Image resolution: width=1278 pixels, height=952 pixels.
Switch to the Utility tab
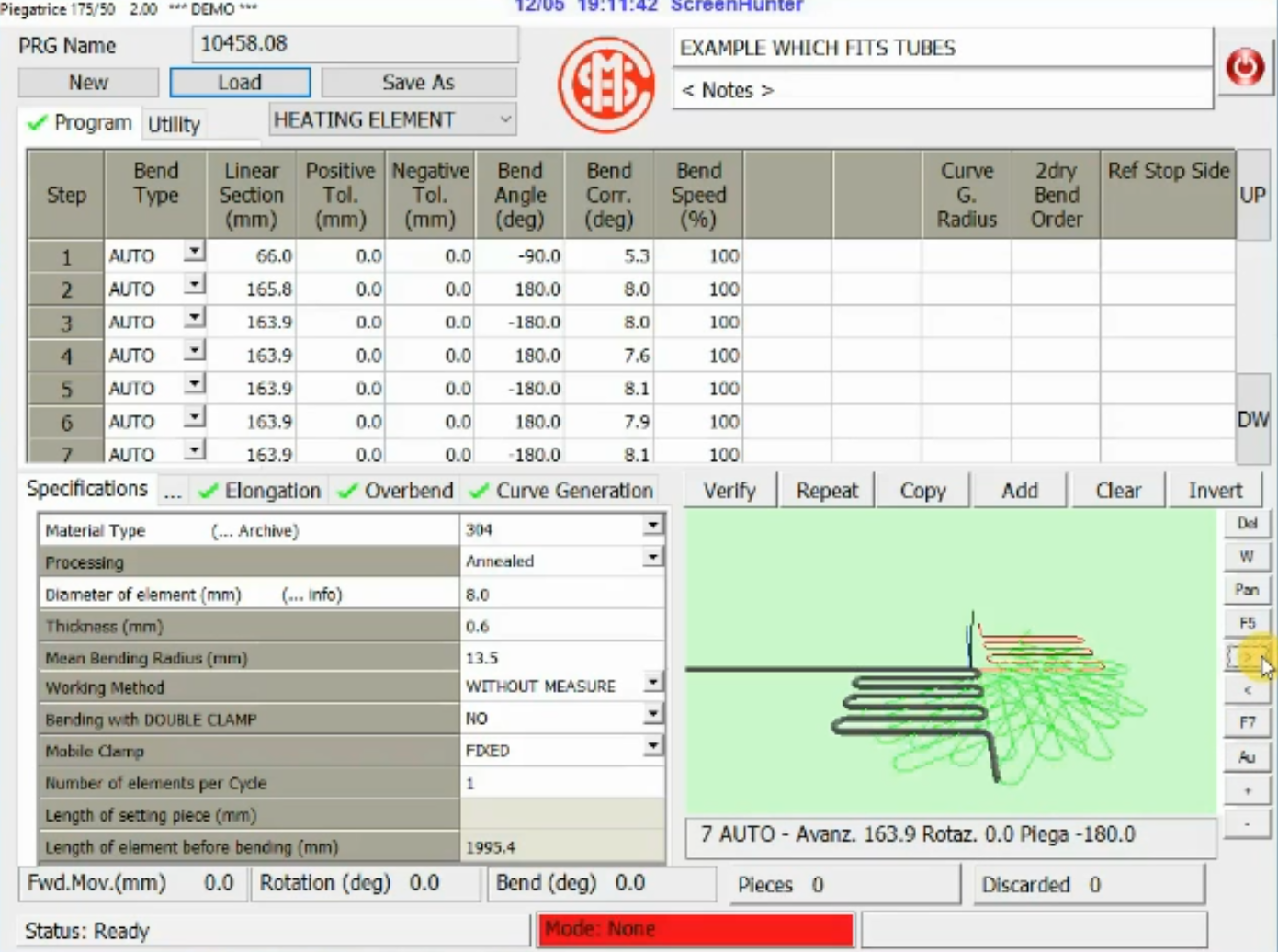(x=174, y=125)
